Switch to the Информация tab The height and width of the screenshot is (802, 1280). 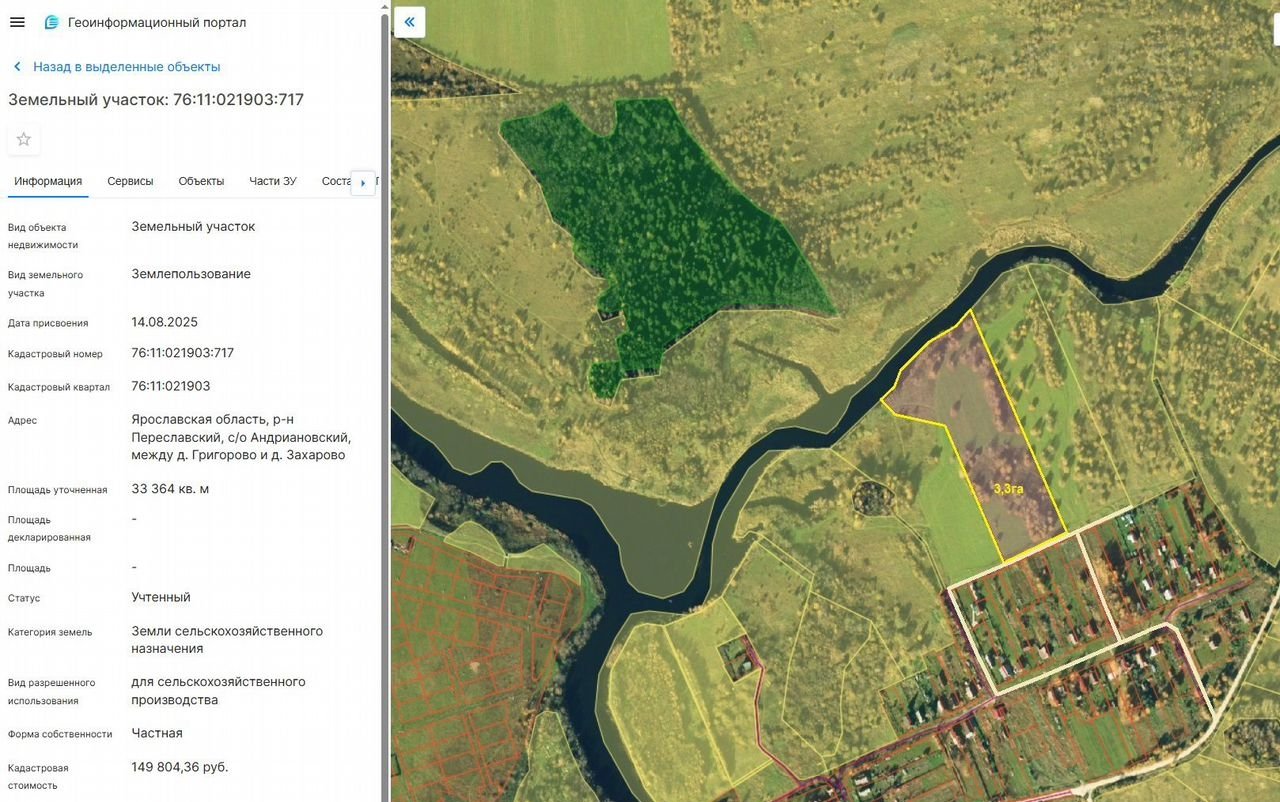click(48, 181)
